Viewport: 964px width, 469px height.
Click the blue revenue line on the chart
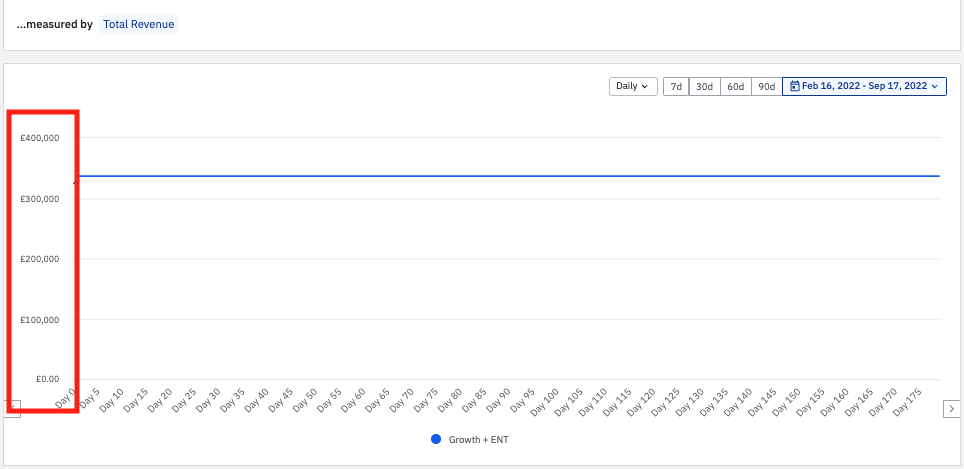500,176
